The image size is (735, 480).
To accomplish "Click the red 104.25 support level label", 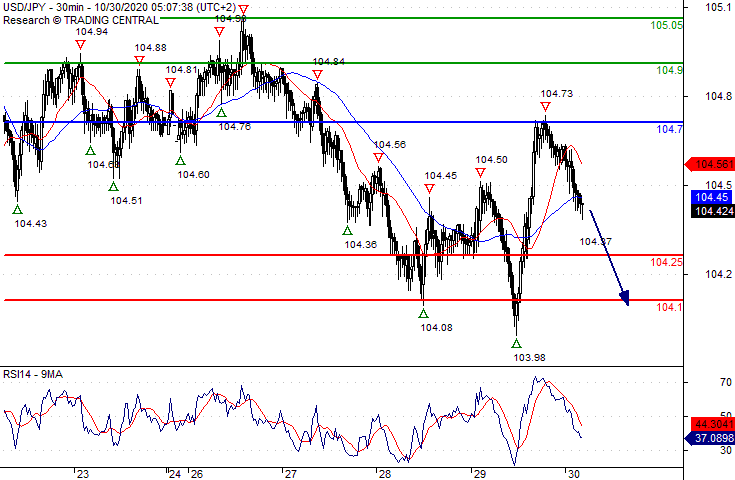I will tap(667, 262).
